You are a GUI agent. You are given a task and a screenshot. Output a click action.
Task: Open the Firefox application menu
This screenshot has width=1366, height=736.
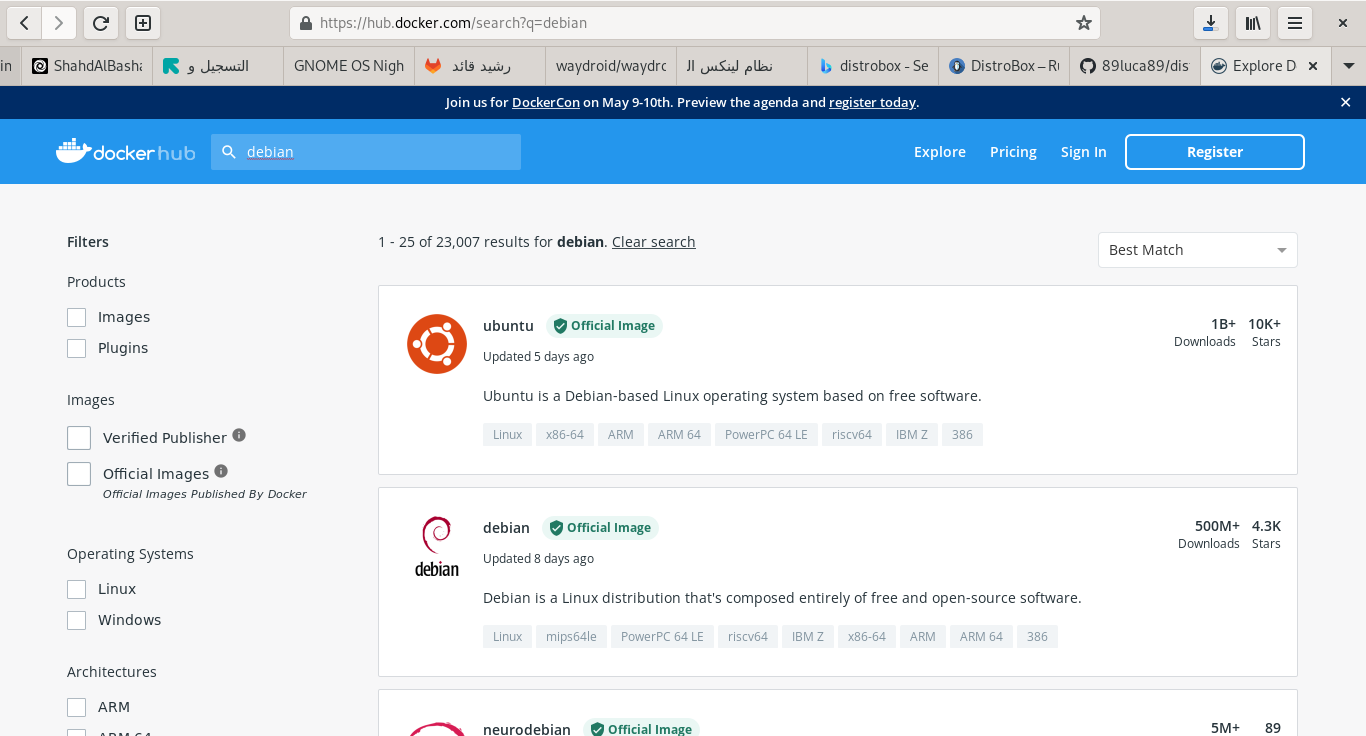point(1295,22)
